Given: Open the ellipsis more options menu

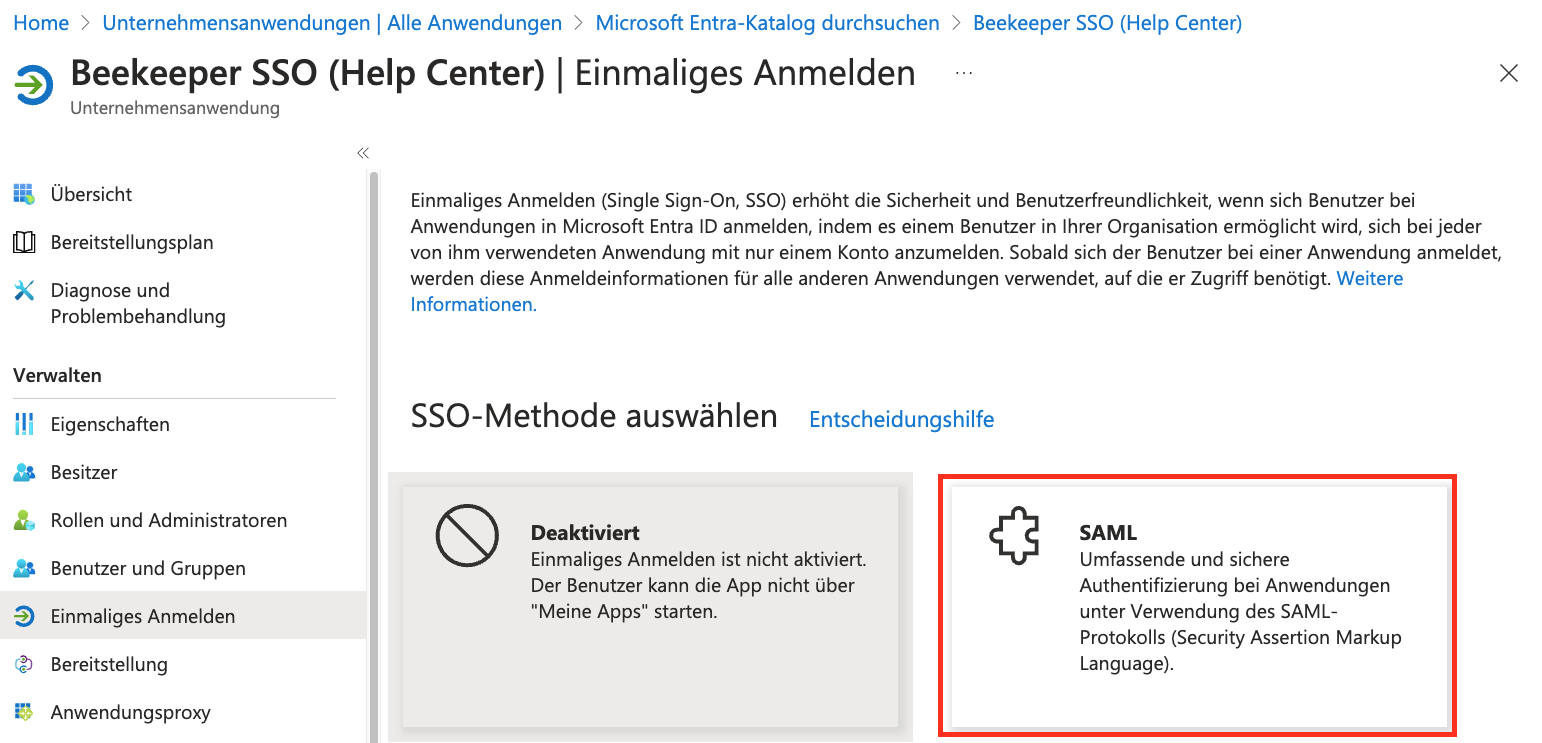Looking at the screenshot, I should [x=964, y=73].
